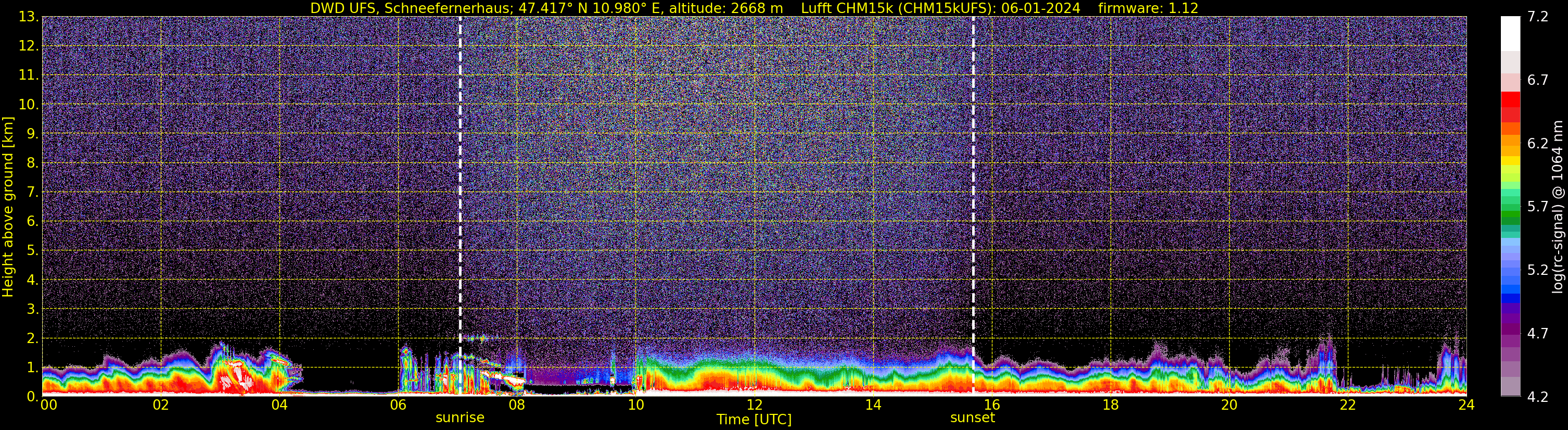This screenshot has height=430, width=1568.
Task: Click the time tick label 18
Action: click(x=1110, y=405)
